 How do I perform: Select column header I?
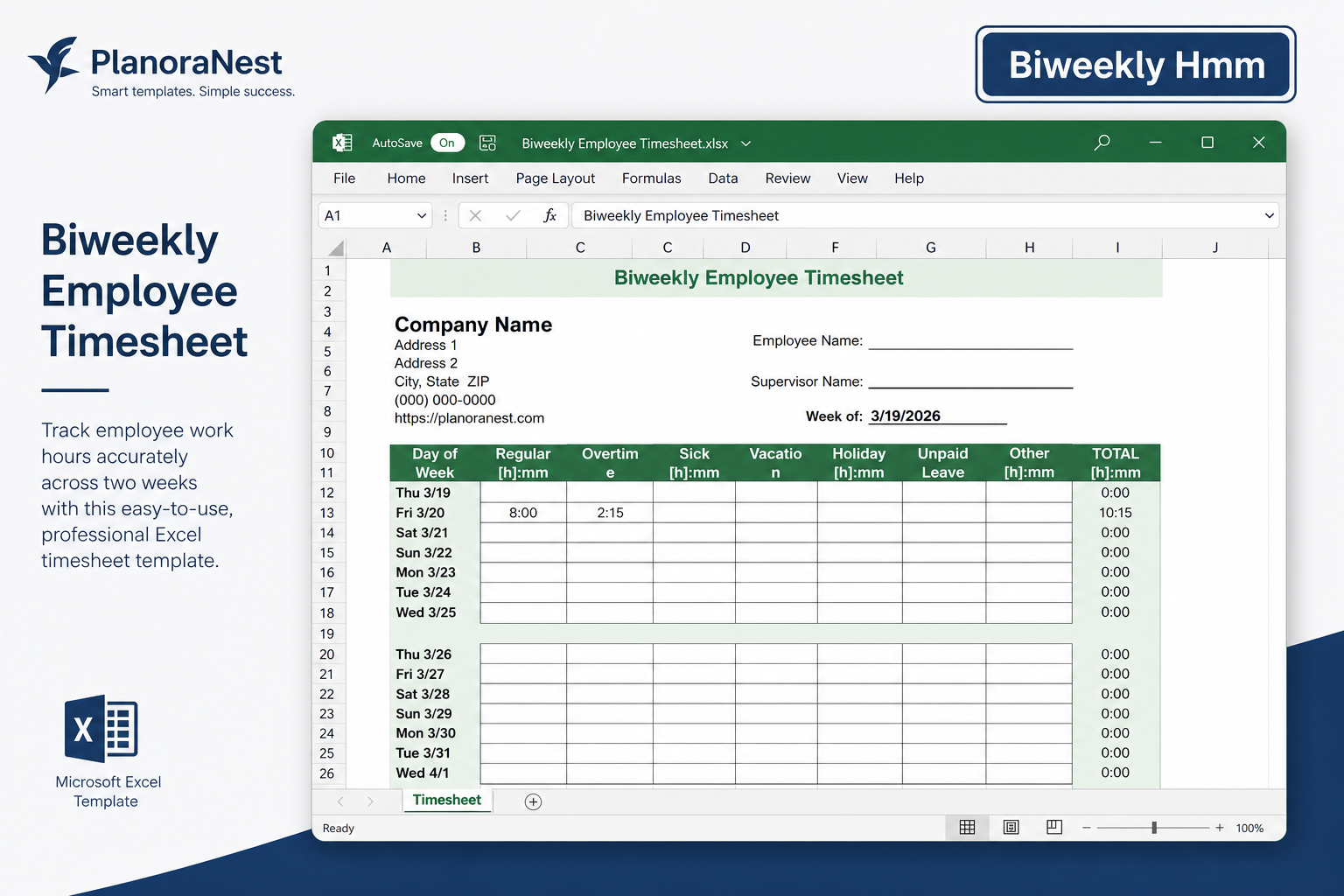click(1117, 248)
